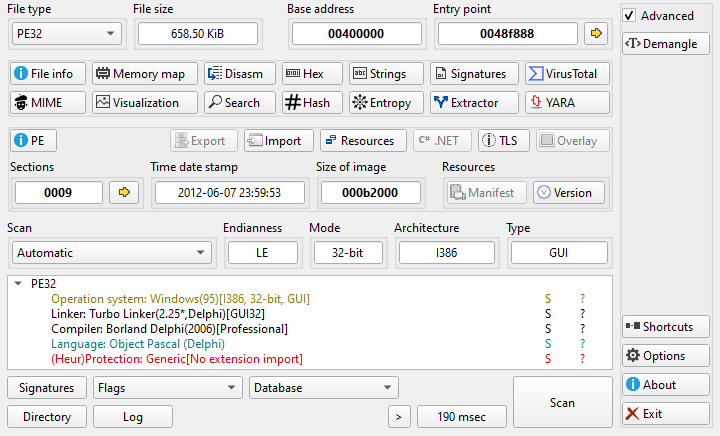Open the Hash calculator
720x436 pixels.
[306, 102]
